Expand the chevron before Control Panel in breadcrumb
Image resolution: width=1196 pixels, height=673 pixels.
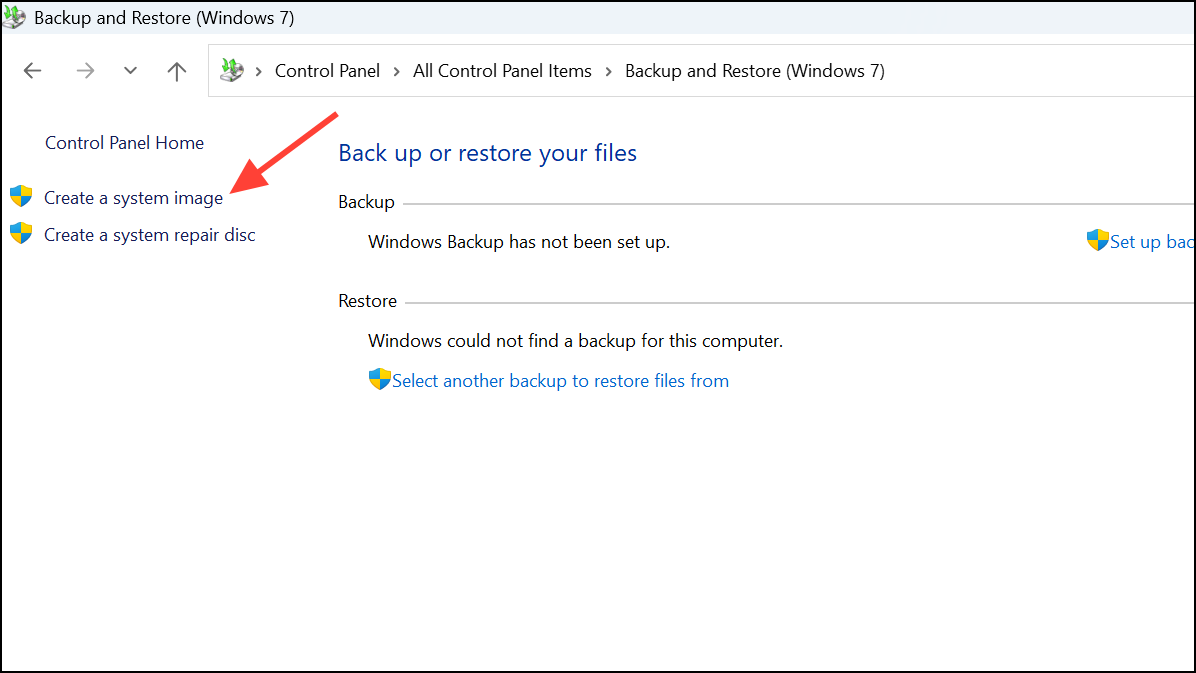point(259,72)
